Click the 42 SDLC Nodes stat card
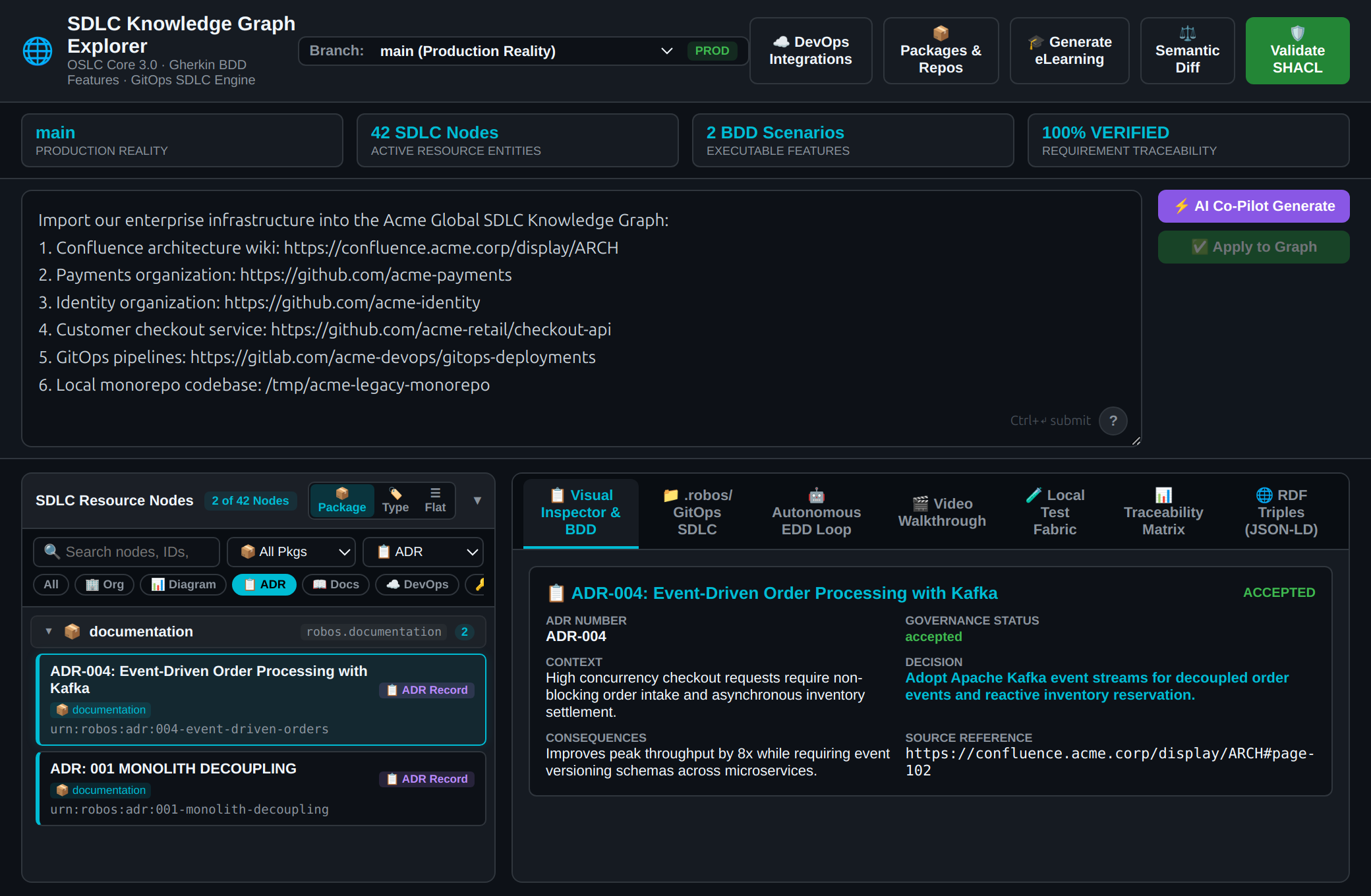Image resolution: width=1371 pixels, height=896 pixels. point(517,140)
